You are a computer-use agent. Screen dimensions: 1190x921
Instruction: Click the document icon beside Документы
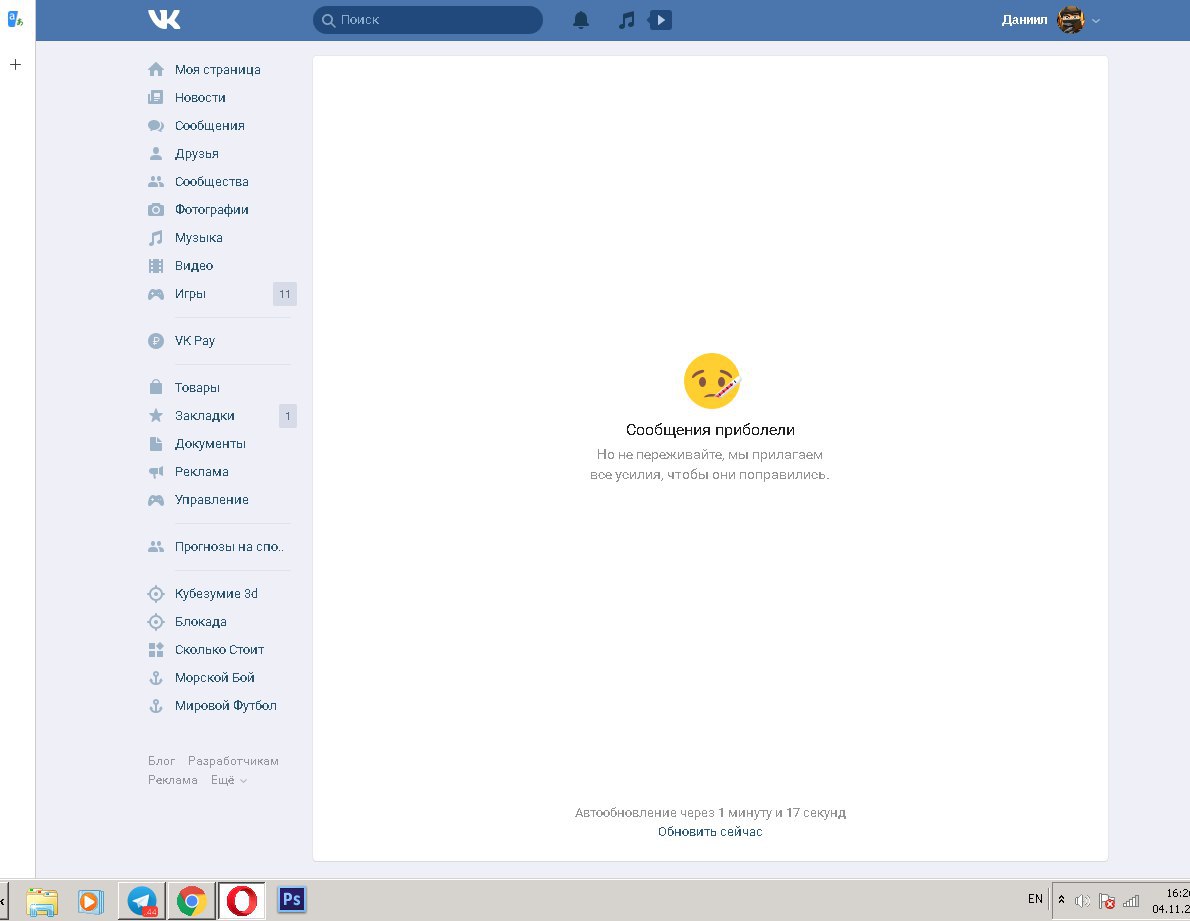[x=156, y=443]
